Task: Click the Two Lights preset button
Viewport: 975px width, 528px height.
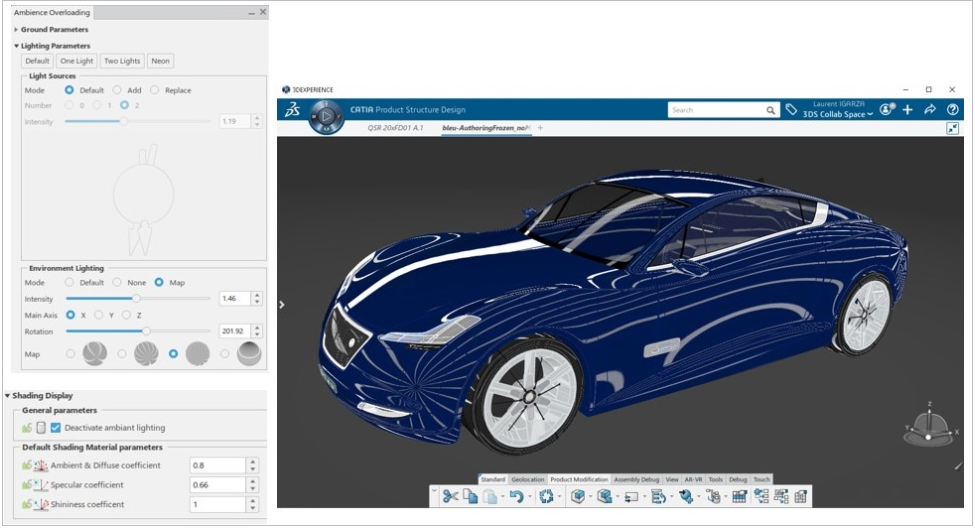Action: (x=122, y=61)
